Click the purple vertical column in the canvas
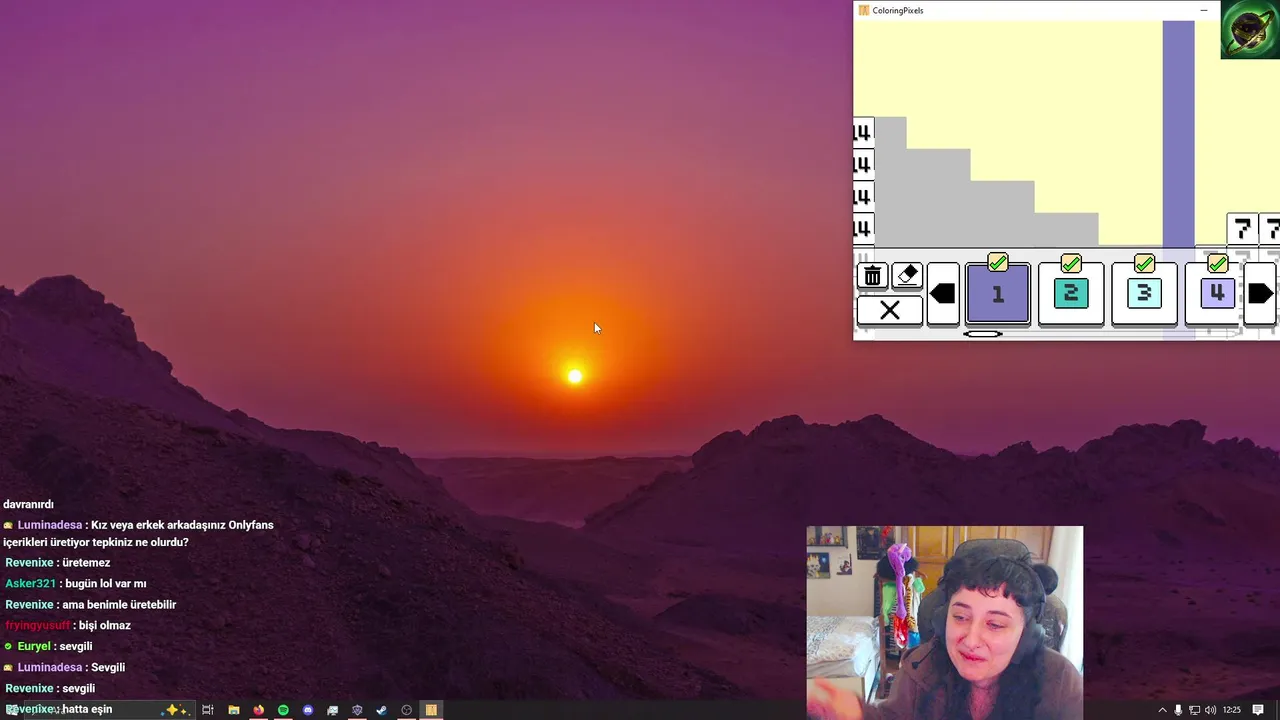Screen dimensions: 1280x720 coord(1178,134)
